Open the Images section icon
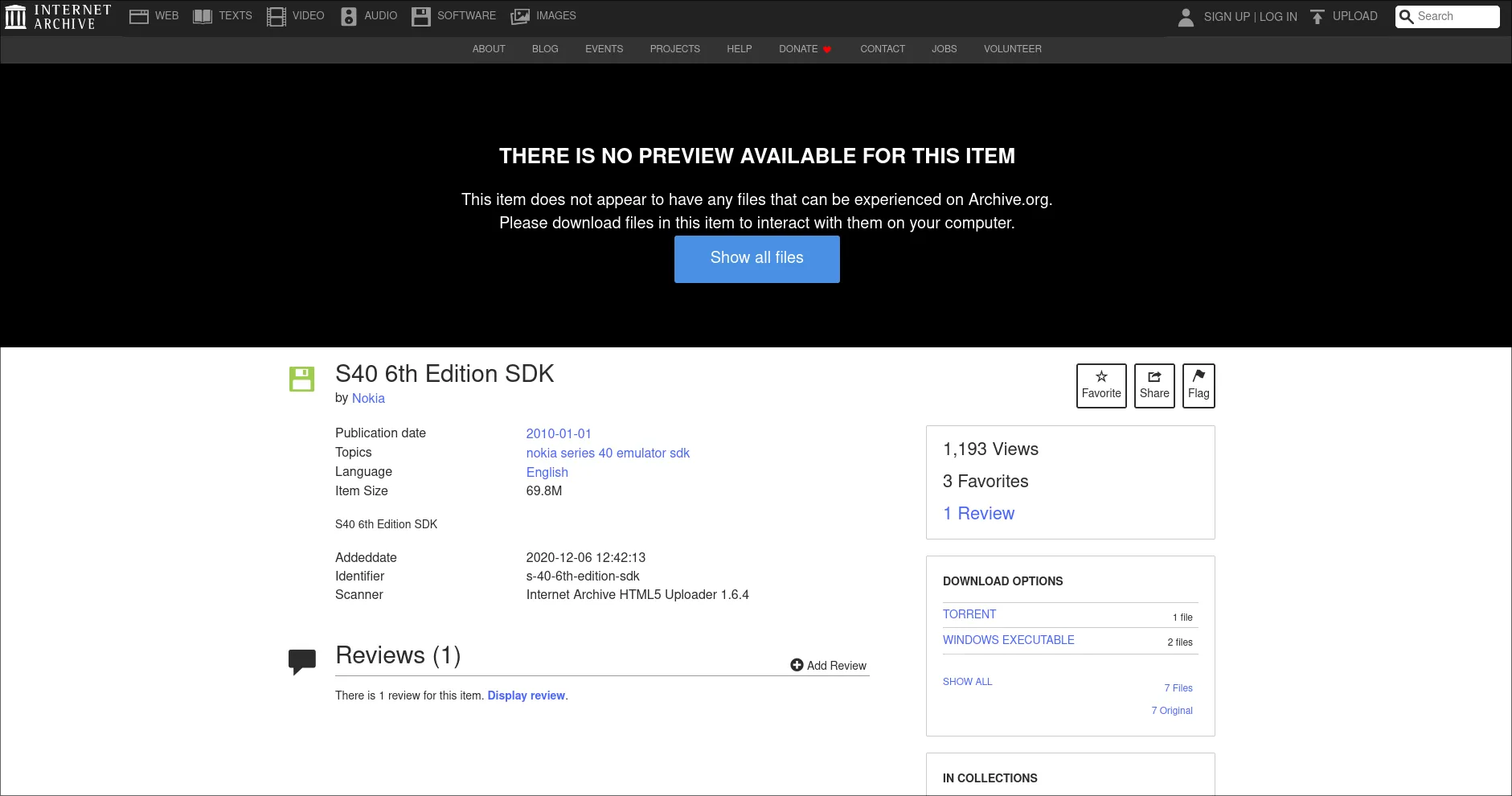 (x=520, y=16)
